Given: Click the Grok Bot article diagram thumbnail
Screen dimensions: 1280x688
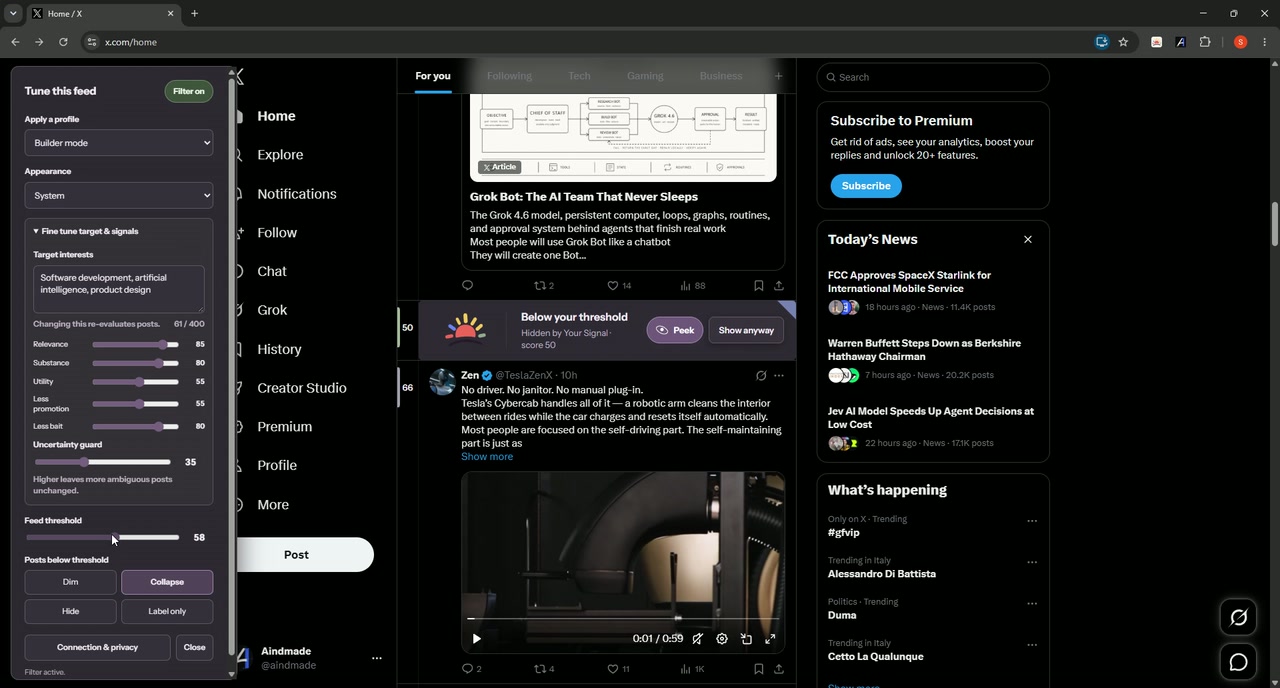Looking at the screenshot, I should tap(623, 137).
